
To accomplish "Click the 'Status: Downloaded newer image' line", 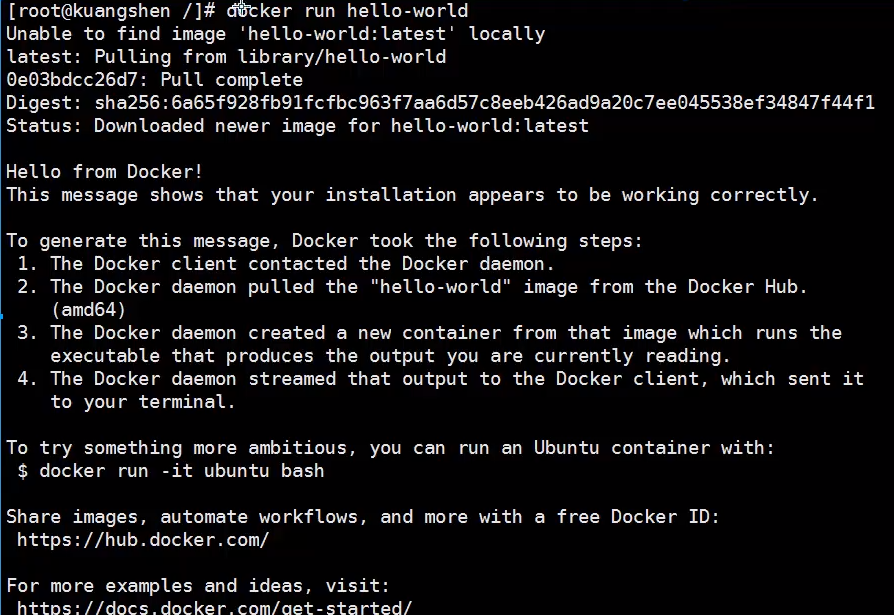I will pos(297,126).
